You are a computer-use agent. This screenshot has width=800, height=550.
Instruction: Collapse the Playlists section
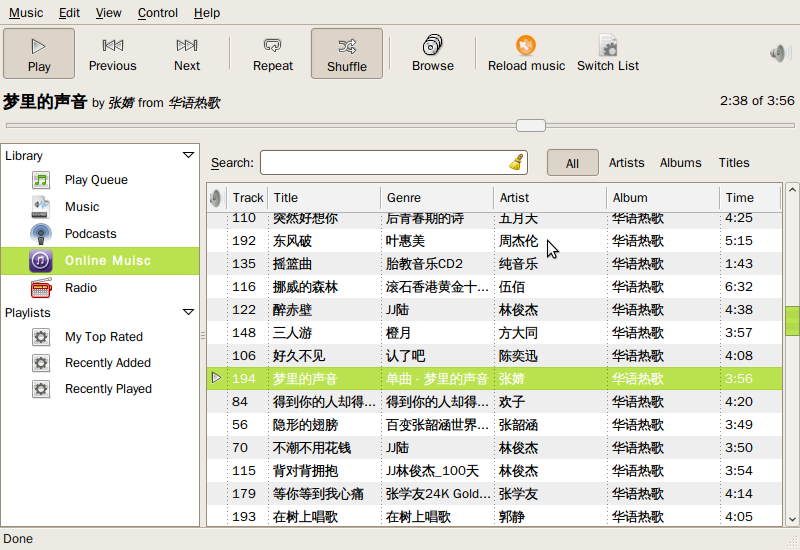188,312
